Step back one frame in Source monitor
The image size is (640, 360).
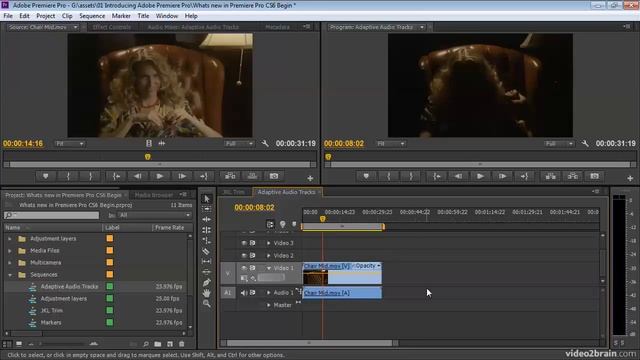click(x=138, y=176)
